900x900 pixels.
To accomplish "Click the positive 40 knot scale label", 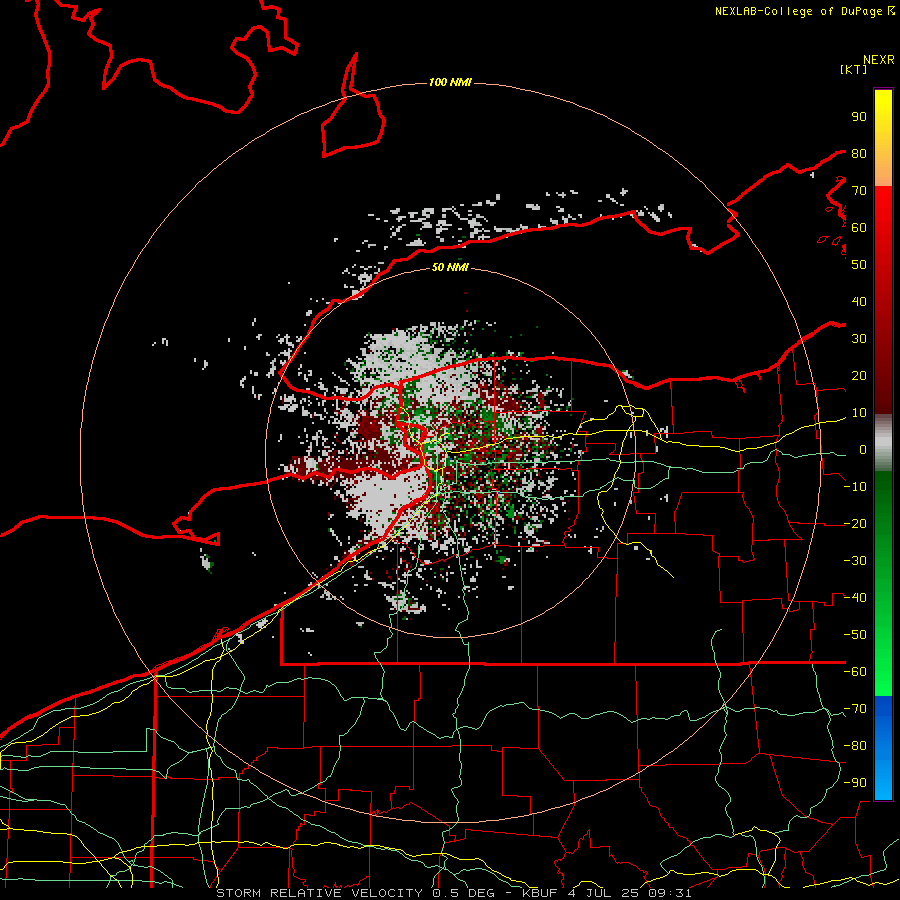I will (x=859, y=302).
